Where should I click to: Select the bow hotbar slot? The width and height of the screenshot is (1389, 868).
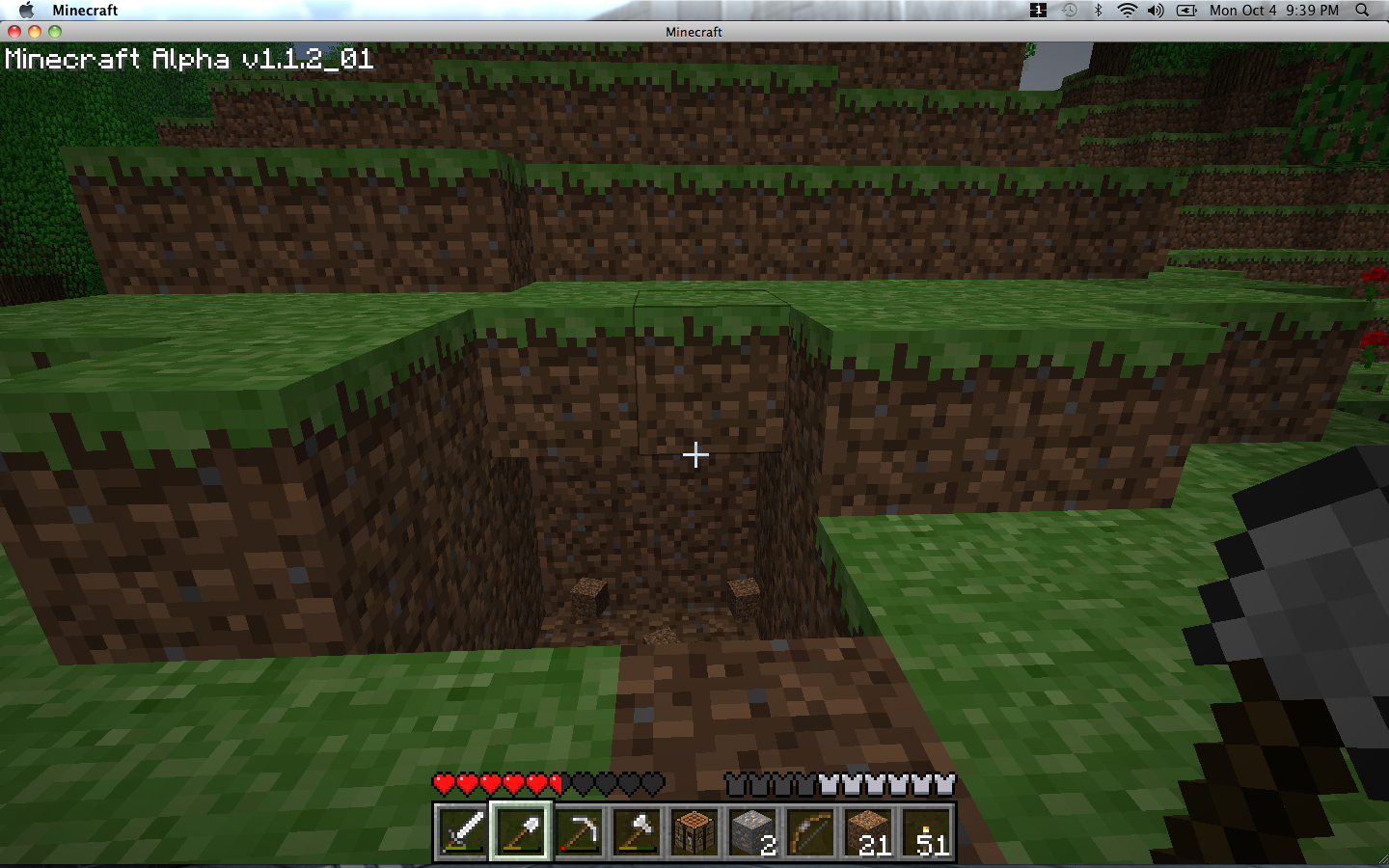click(x=809, y=831)
